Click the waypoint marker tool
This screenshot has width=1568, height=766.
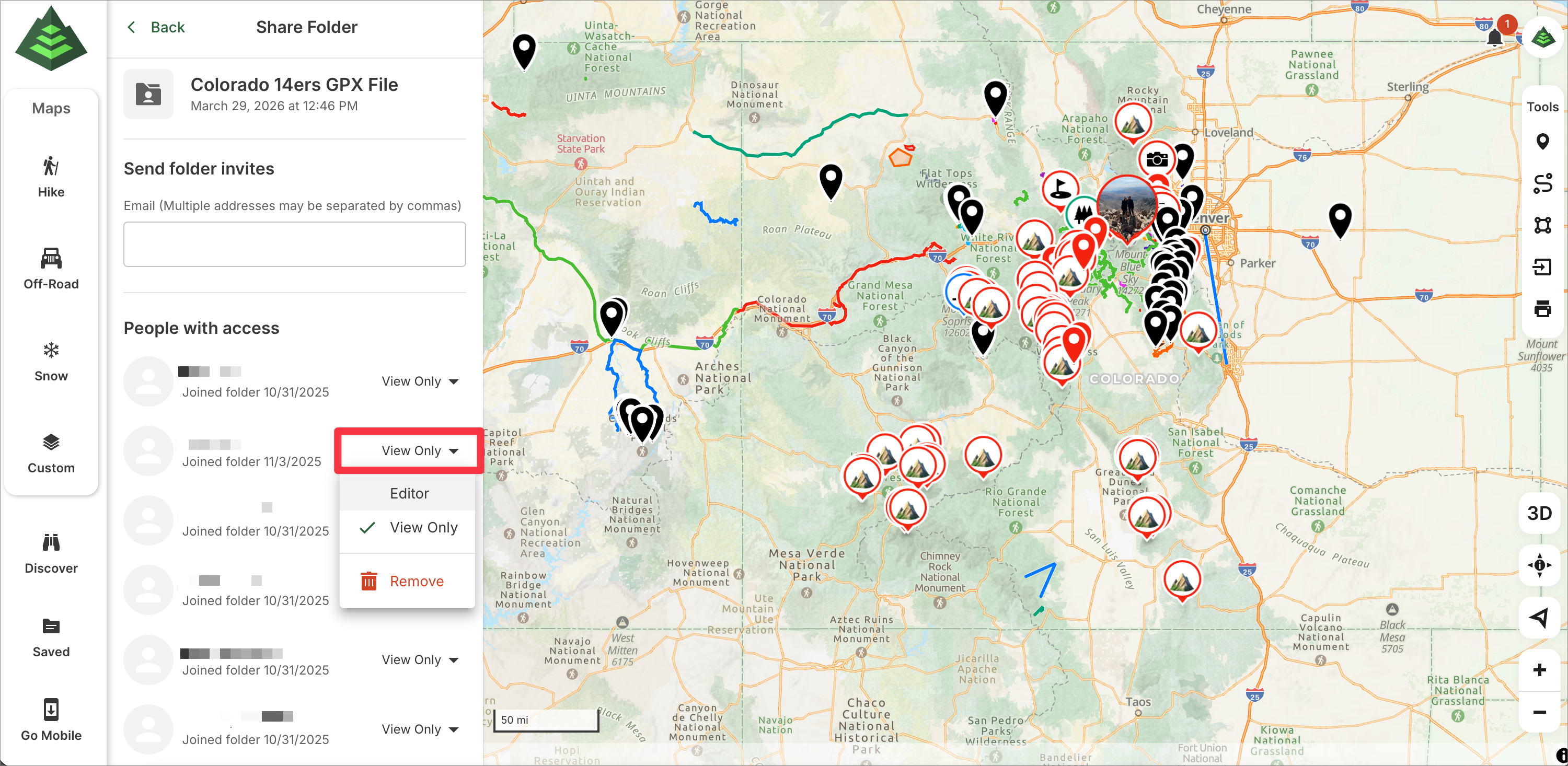click(x=1542, y=142)
